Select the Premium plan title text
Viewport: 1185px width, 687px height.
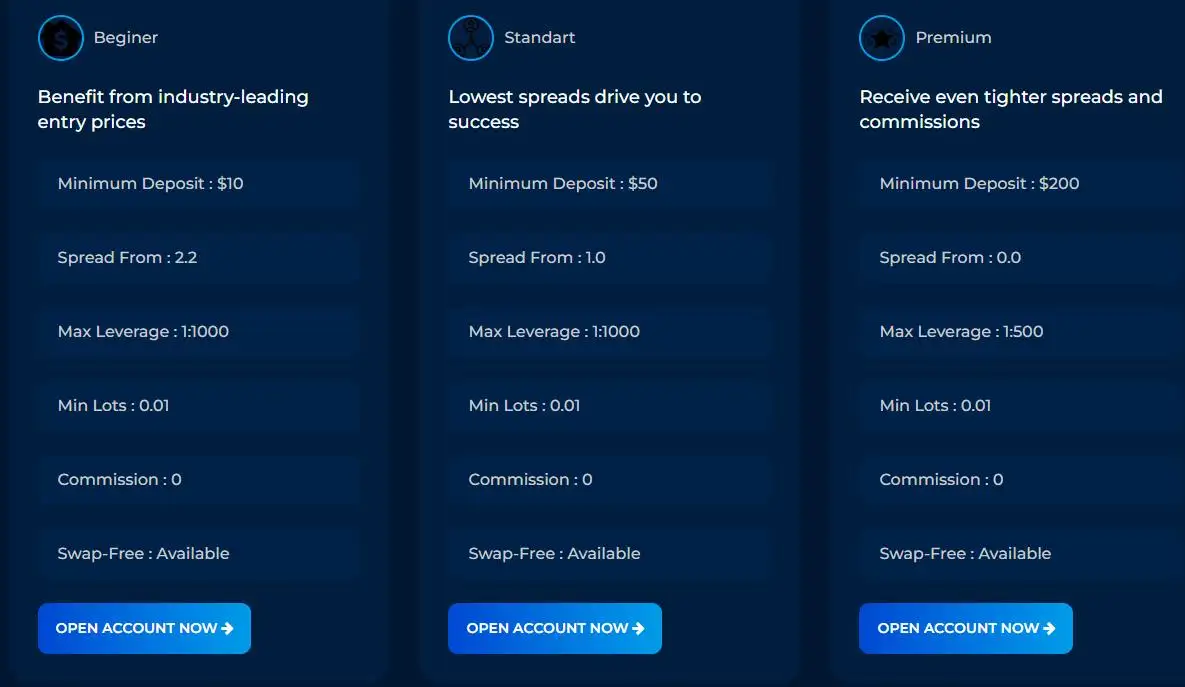(953, 38)
